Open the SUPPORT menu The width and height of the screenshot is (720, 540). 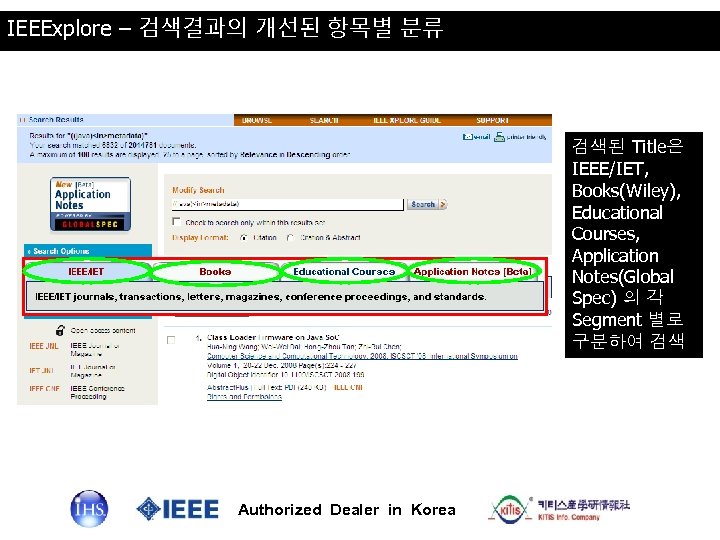click(x=492, y=120)
